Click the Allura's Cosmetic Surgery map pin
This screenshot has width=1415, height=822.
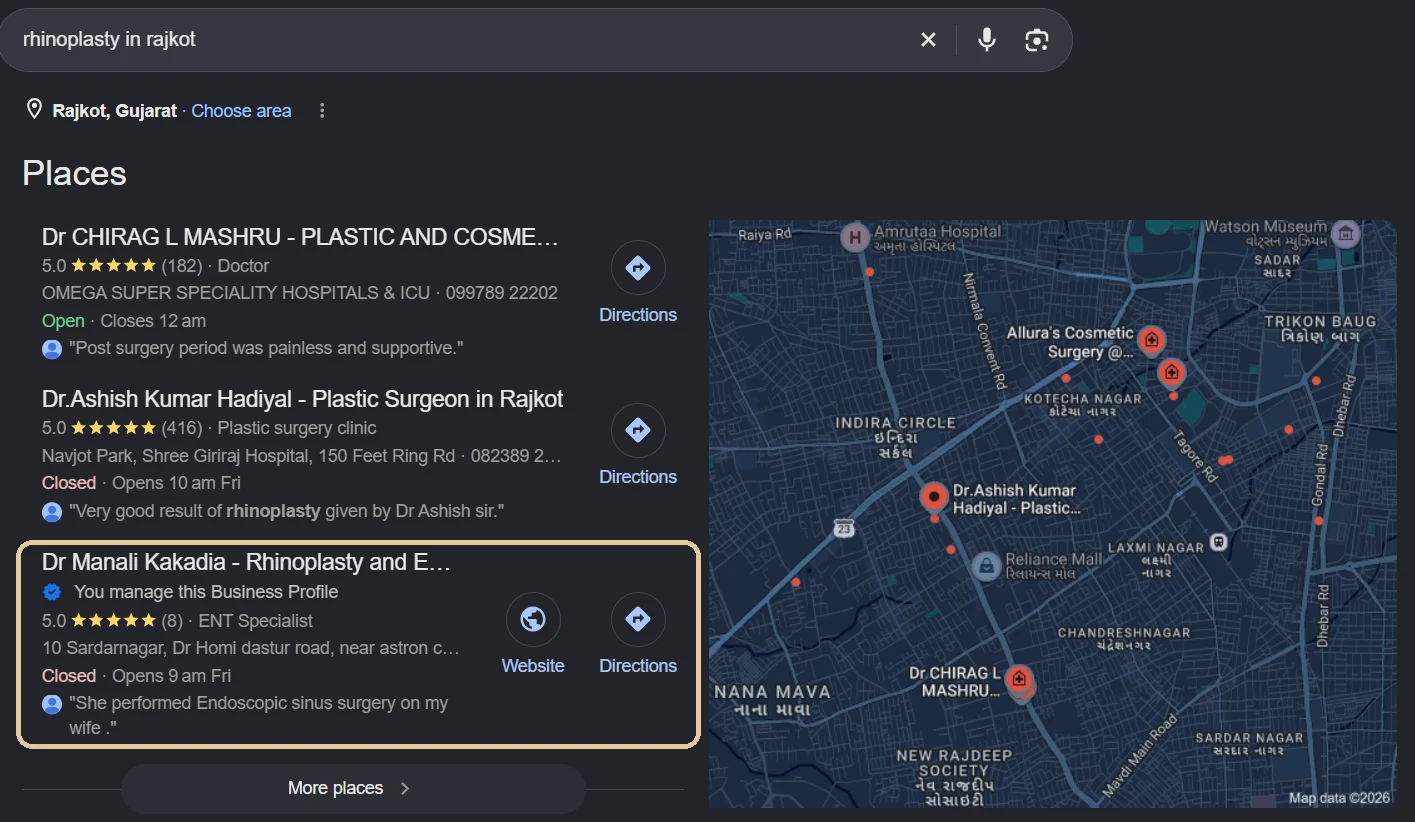1152,339
